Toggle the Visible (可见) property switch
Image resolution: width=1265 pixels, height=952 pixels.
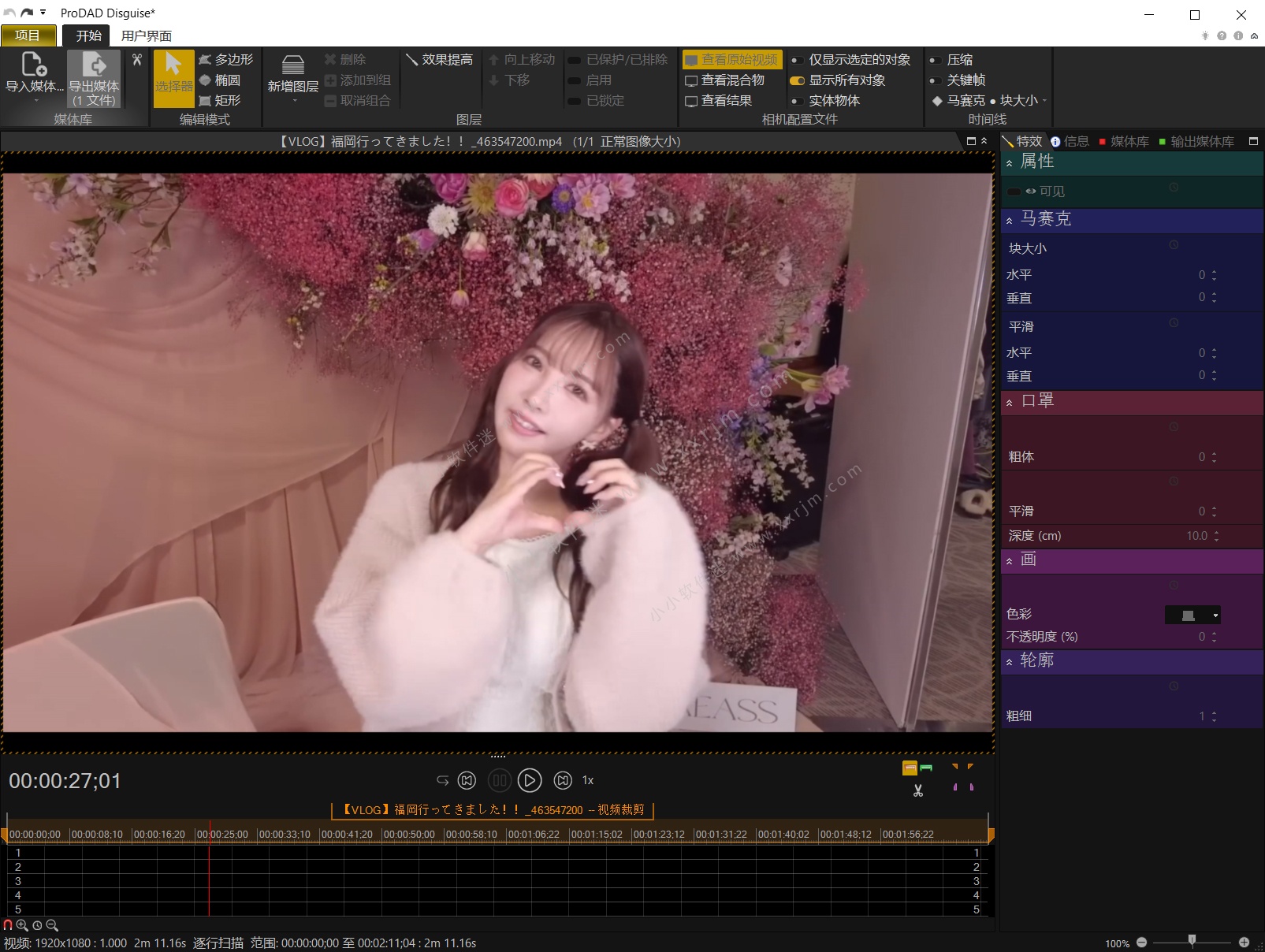click(1014, 192)
